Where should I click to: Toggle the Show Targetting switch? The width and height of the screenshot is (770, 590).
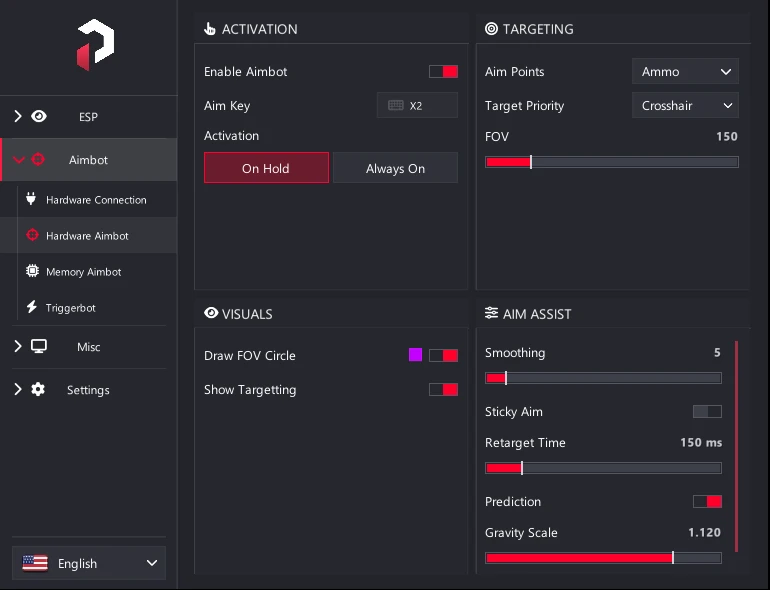coord(443,390)
